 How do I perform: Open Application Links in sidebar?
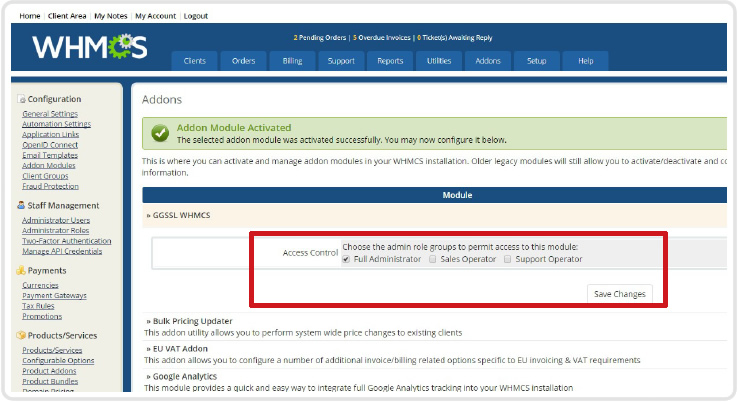click(x=50, y=135)
